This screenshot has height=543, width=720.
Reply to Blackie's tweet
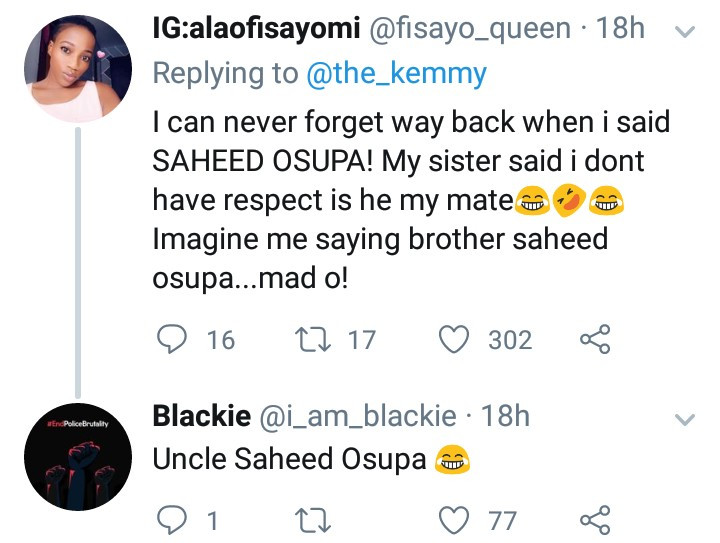click(x=172, y=520)
